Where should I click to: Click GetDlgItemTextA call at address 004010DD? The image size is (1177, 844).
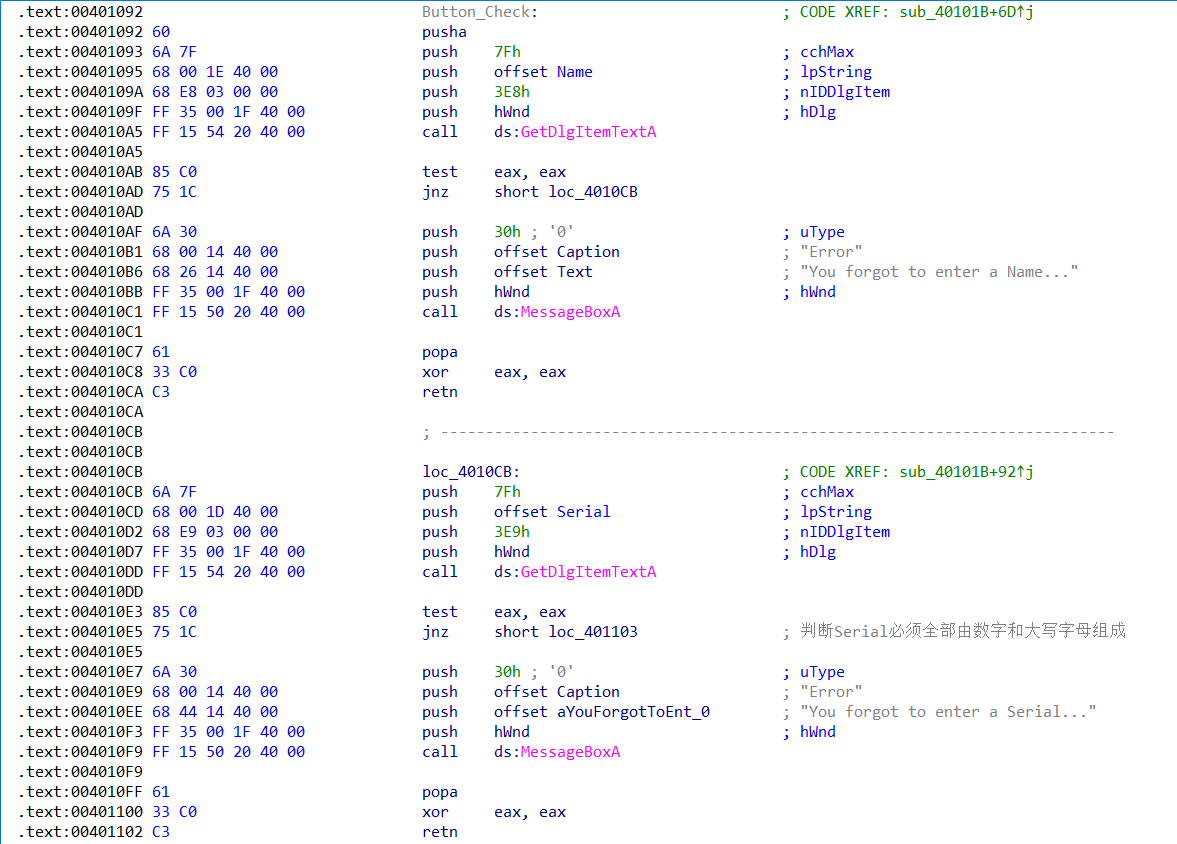tap(588, 572)
